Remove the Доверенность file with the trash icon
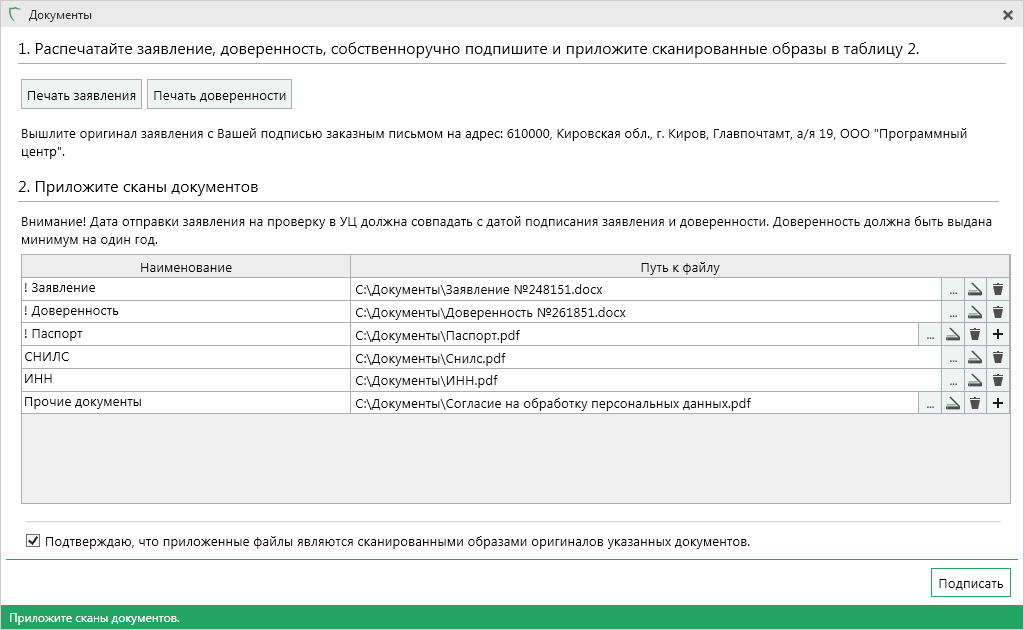The image size is (1024, 630). tap(998, 312)
